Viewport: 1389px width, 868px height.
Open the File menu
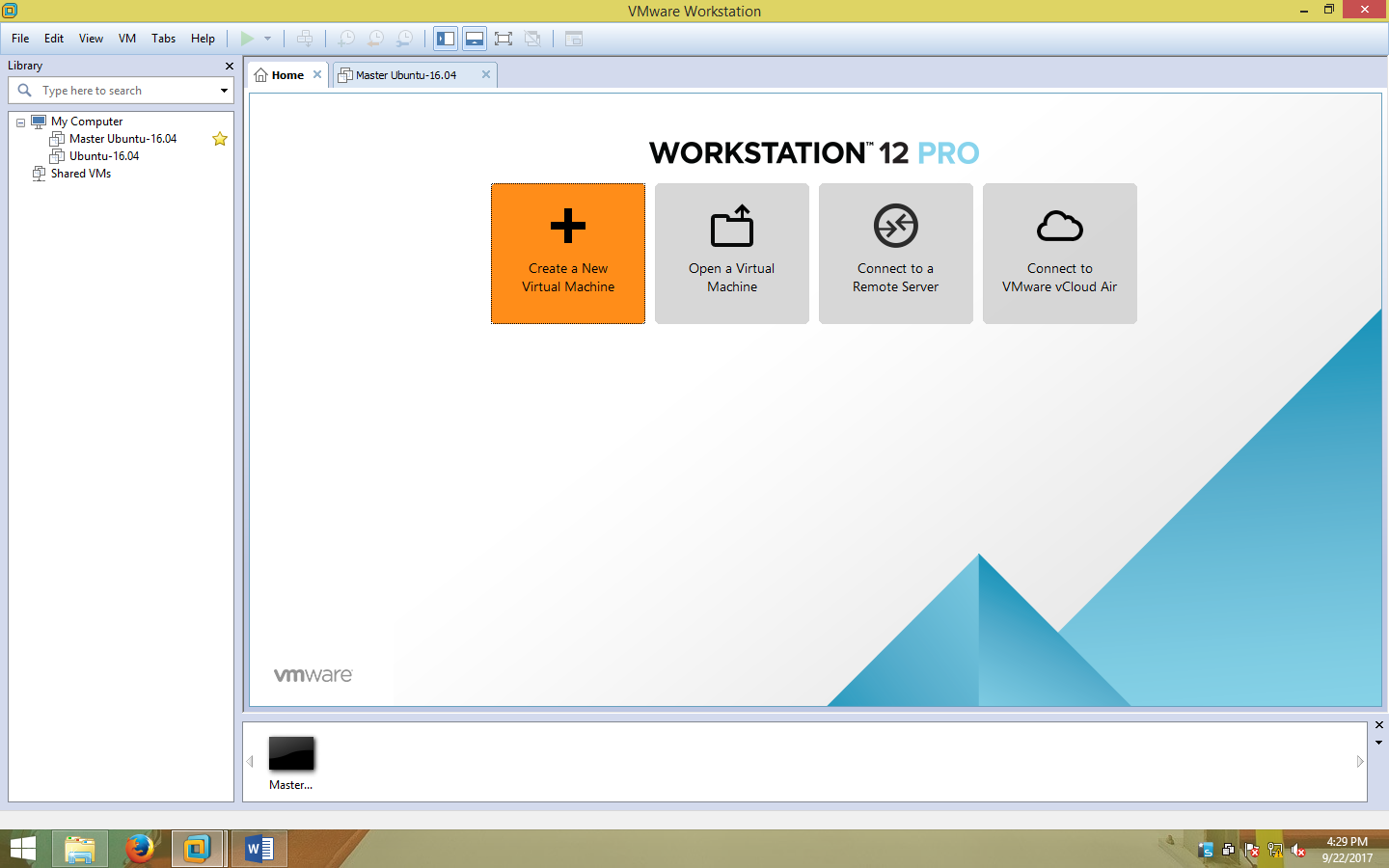20,39
